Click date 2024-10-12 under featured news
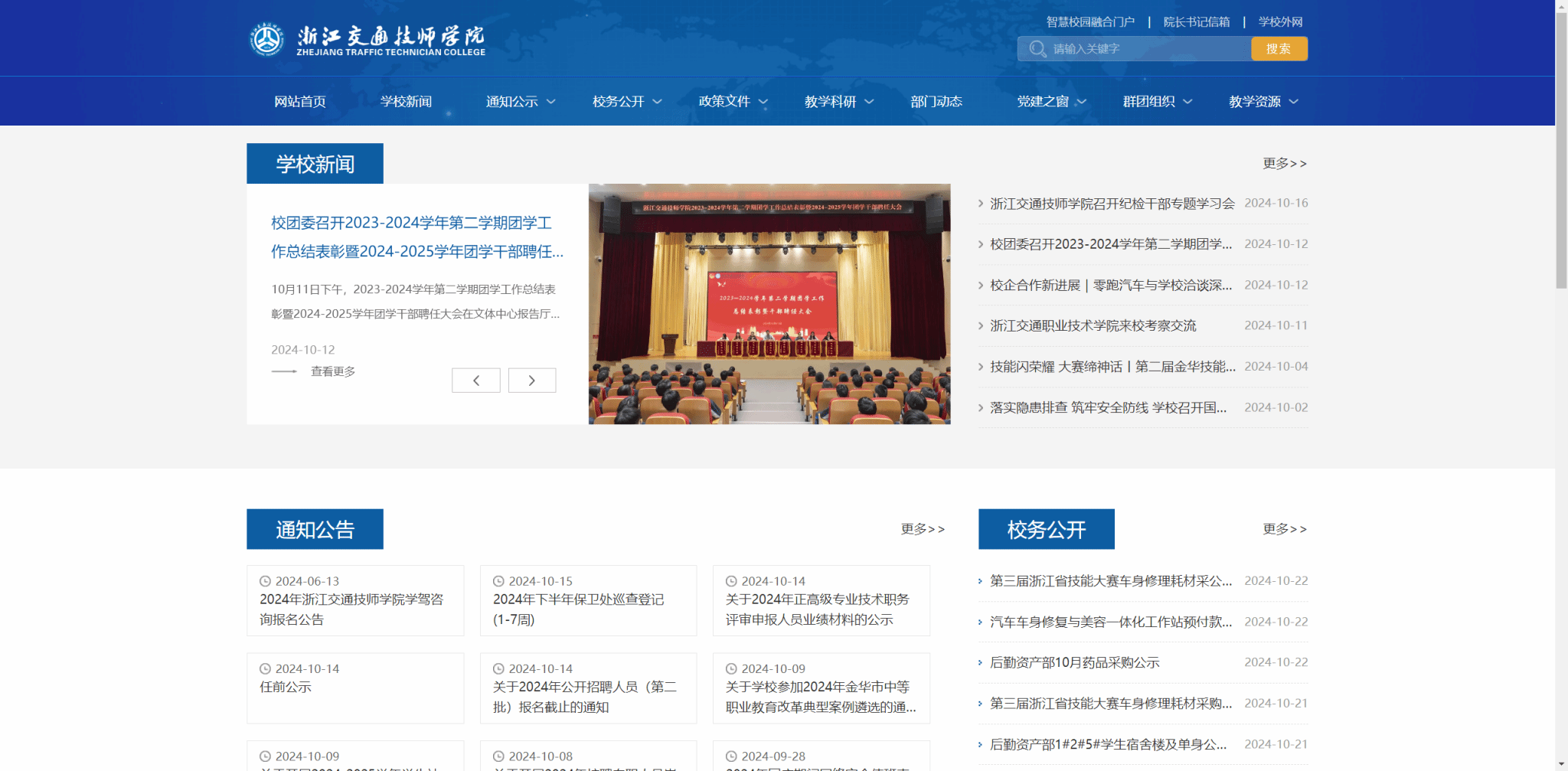The width and height of the screenshot is (1568, 771). tap(303, 350)
